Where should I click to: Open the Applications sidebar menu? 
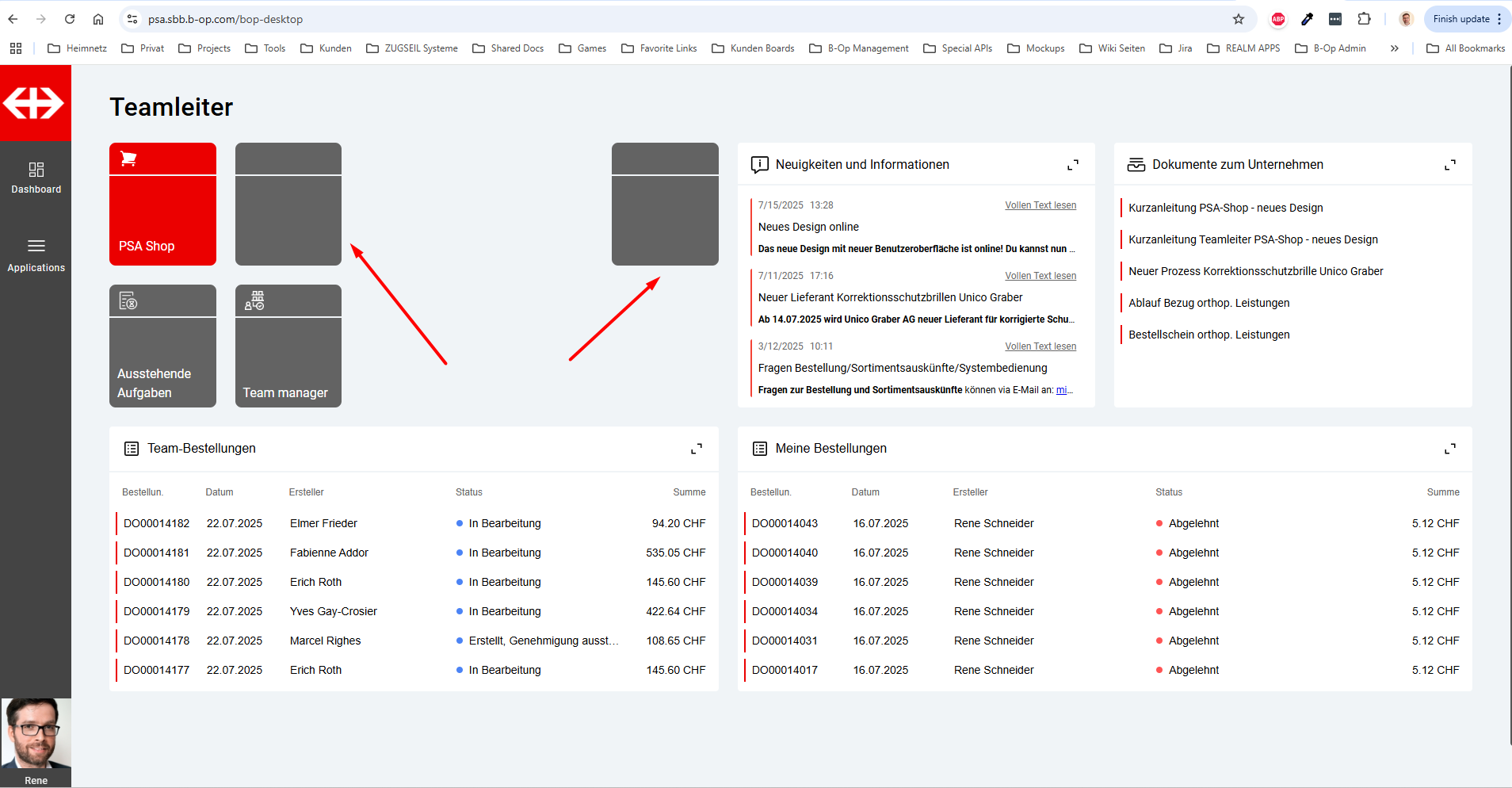click(36, 255)
